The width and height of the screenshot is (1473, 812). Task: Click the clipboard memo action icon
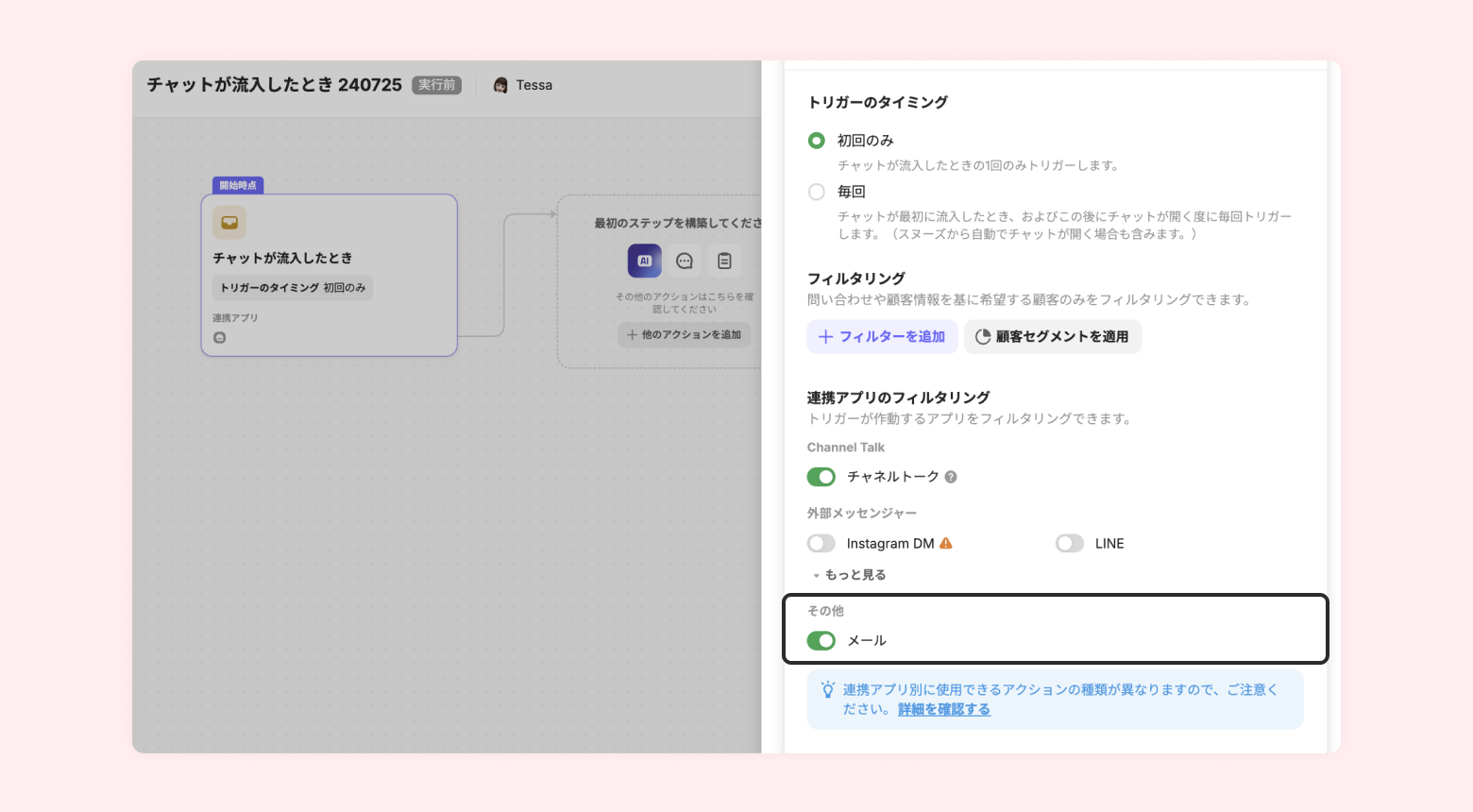point(724,261)
